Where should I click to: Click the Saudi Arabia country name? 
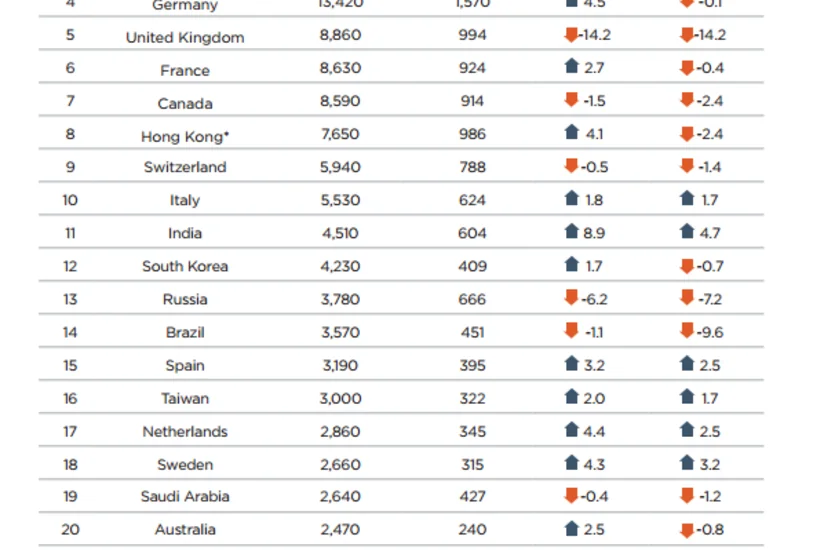185,496
